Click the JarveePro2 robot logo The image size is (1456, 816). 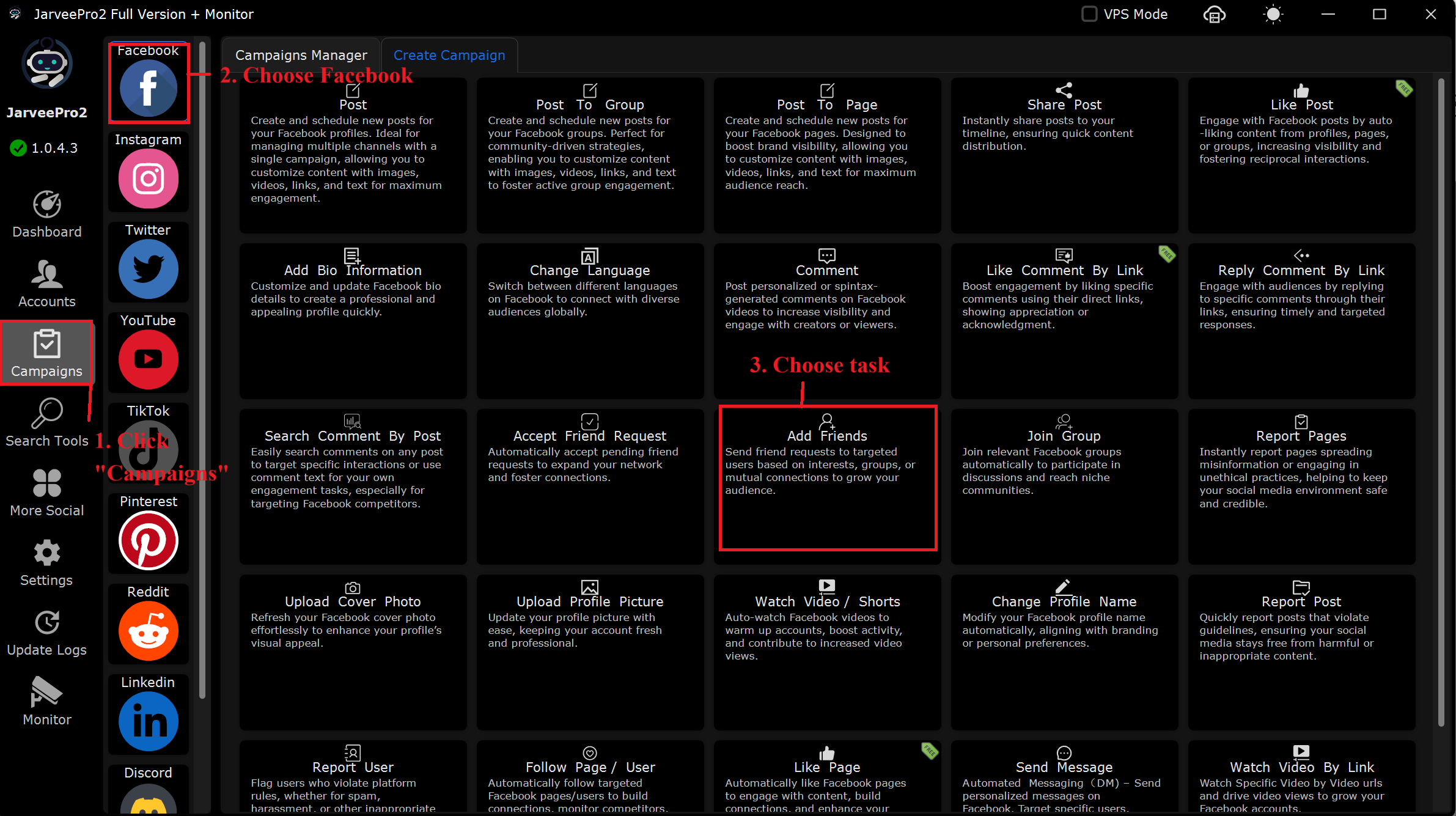point(47,64)
